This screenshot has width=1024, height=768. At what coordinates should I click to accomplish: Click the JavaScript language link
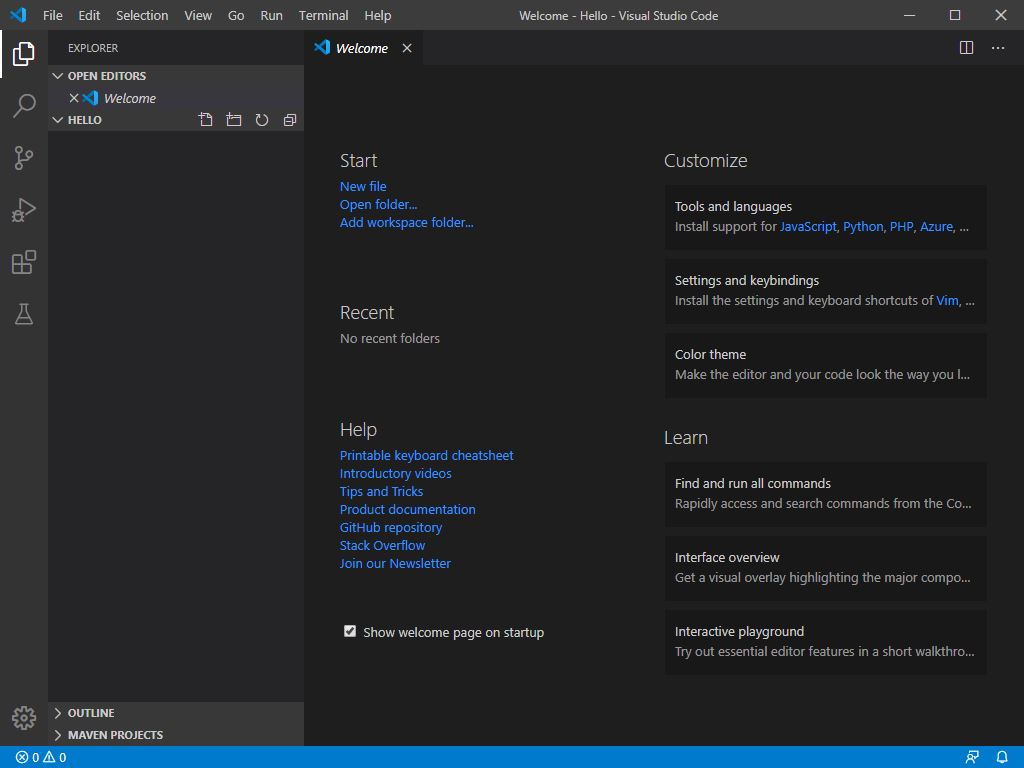point(808,227)
